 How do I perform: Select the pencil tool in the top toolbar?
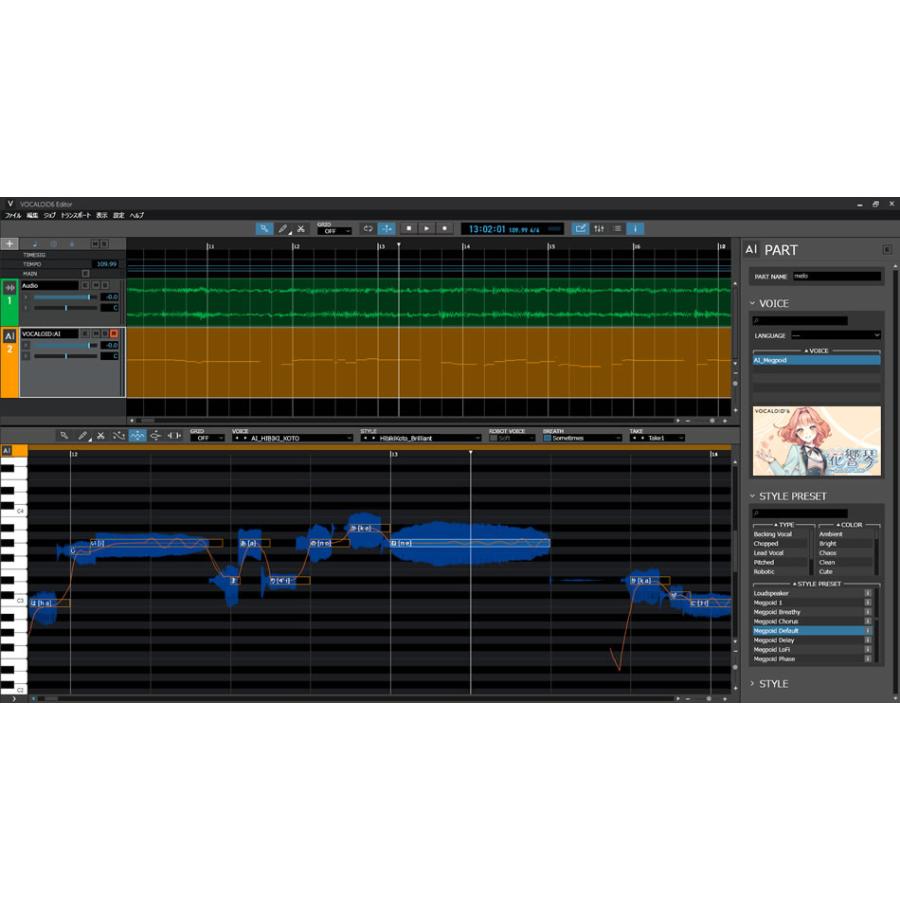[x=281, y=228]
